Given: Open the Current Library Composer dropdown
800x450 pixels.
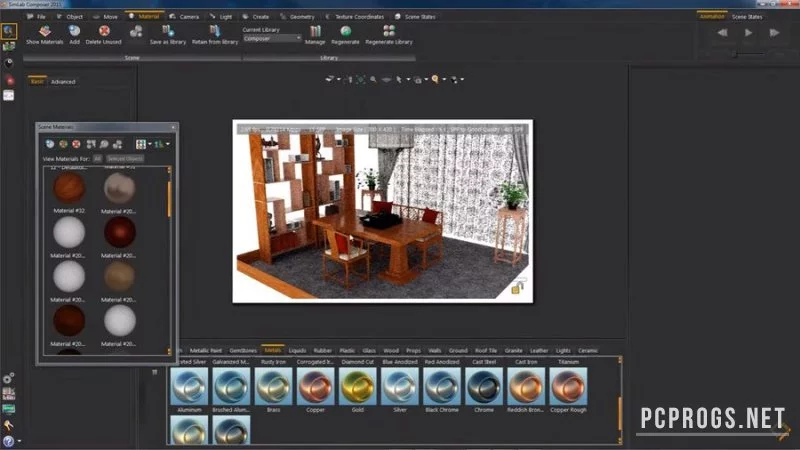Looking at the screenshot, I should point(271,38).
